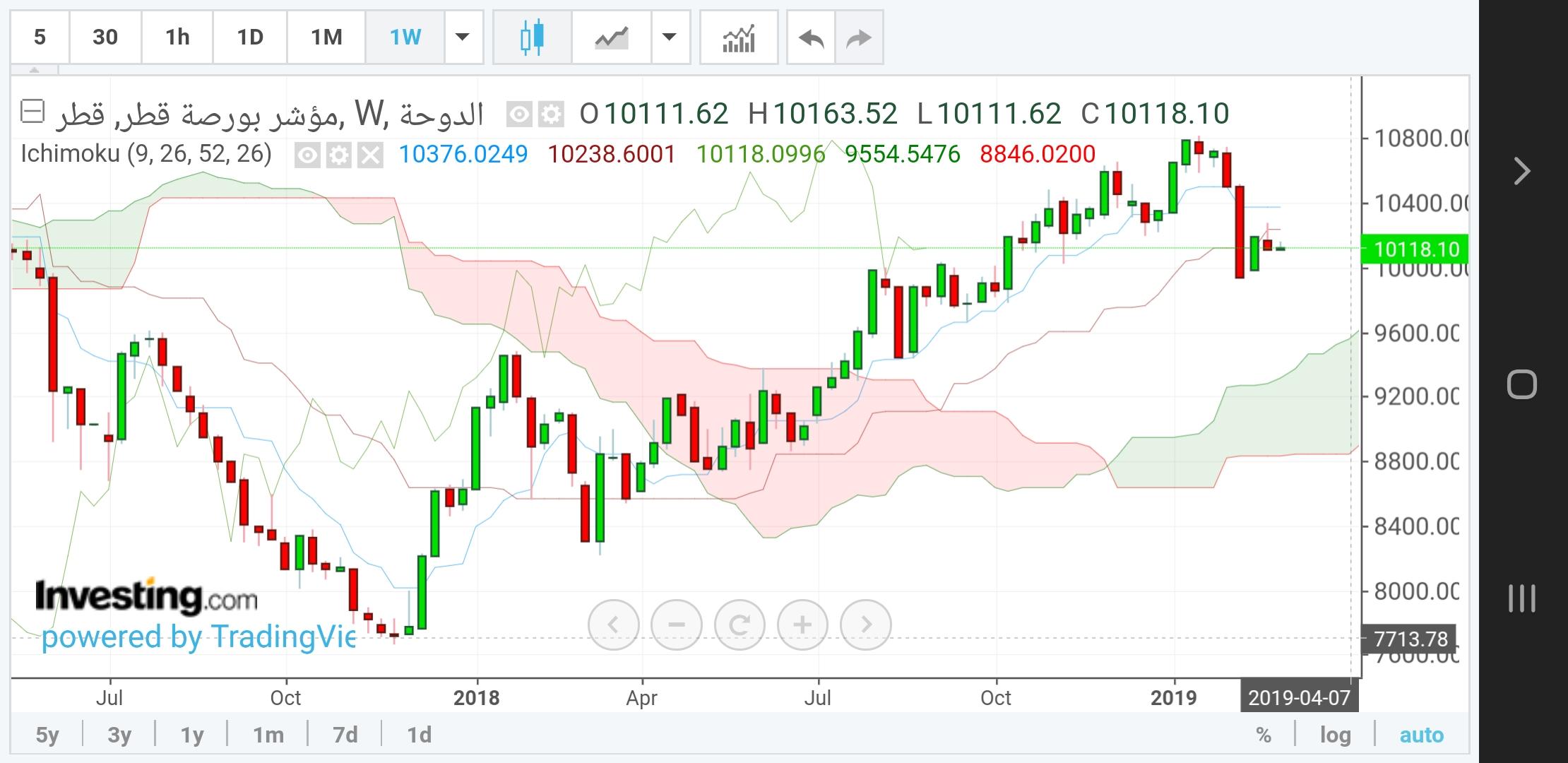1568x763 pixels.
Task: Enable the log scale option
Action: (x=1335, y=735)
